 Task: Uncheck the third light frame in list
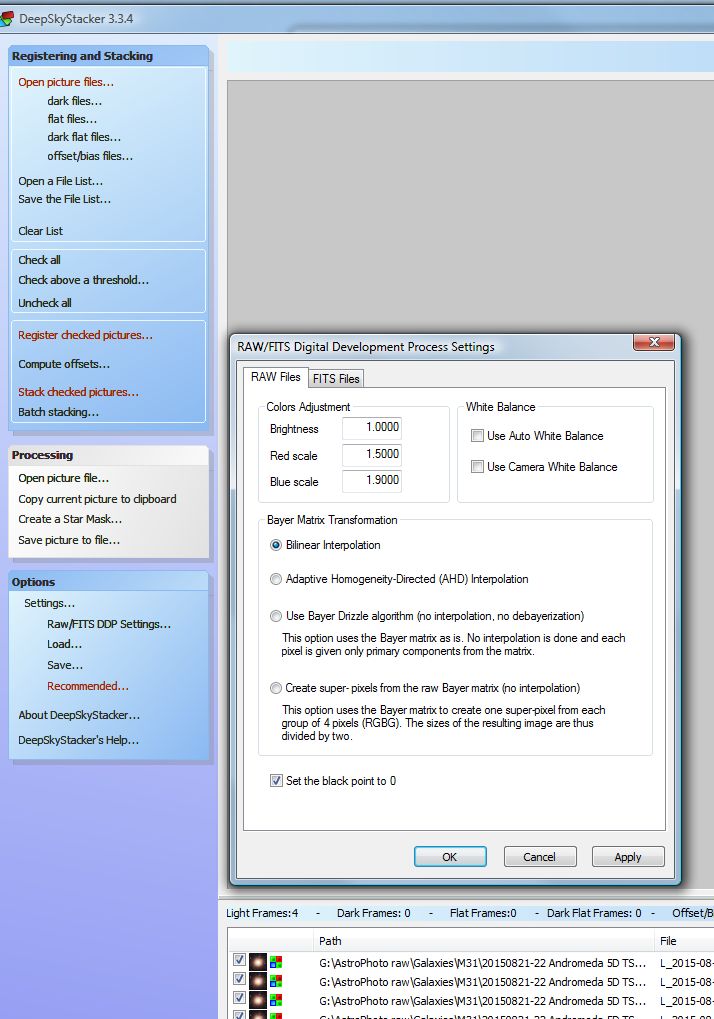(x=239, y=997)
